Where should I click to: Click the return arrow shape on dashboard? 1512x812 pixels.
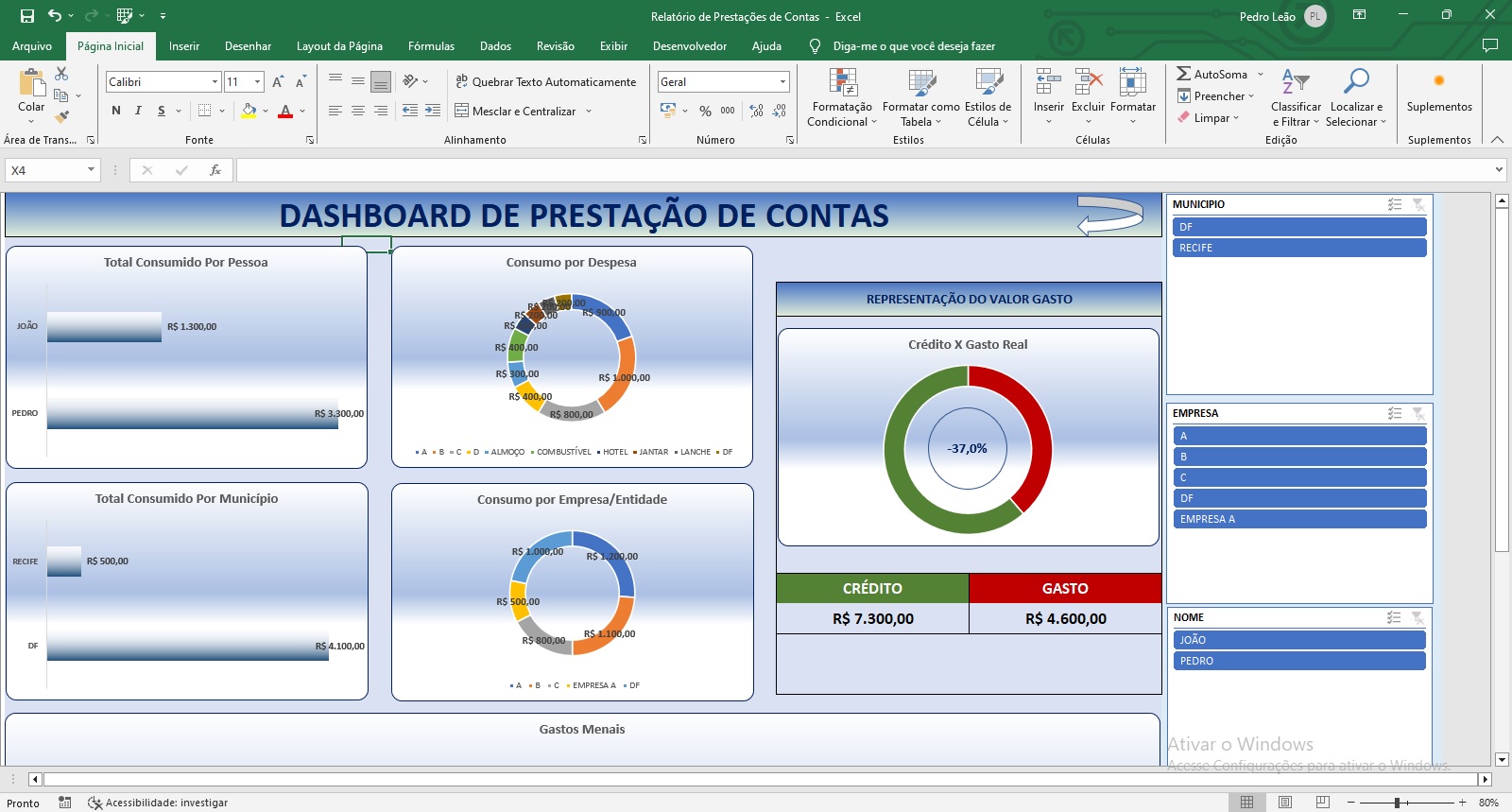pyautogui.click(x=1109, y=215)
